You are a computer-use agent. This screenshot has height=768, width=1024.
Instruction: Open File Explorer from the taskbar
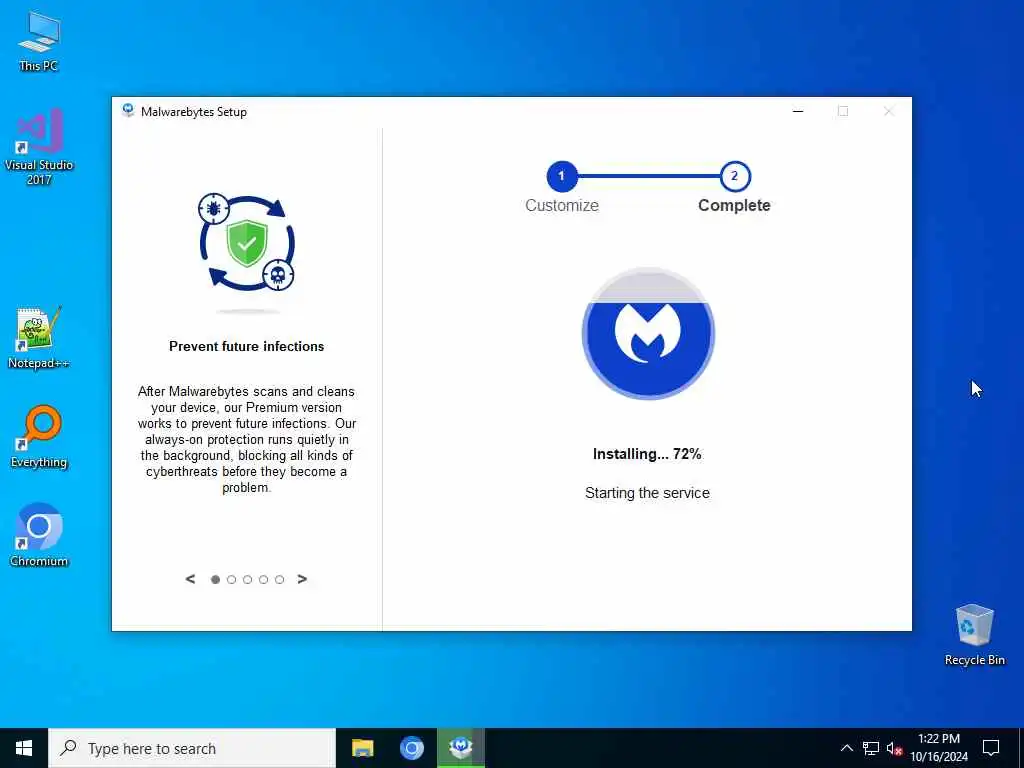(362, 748)
